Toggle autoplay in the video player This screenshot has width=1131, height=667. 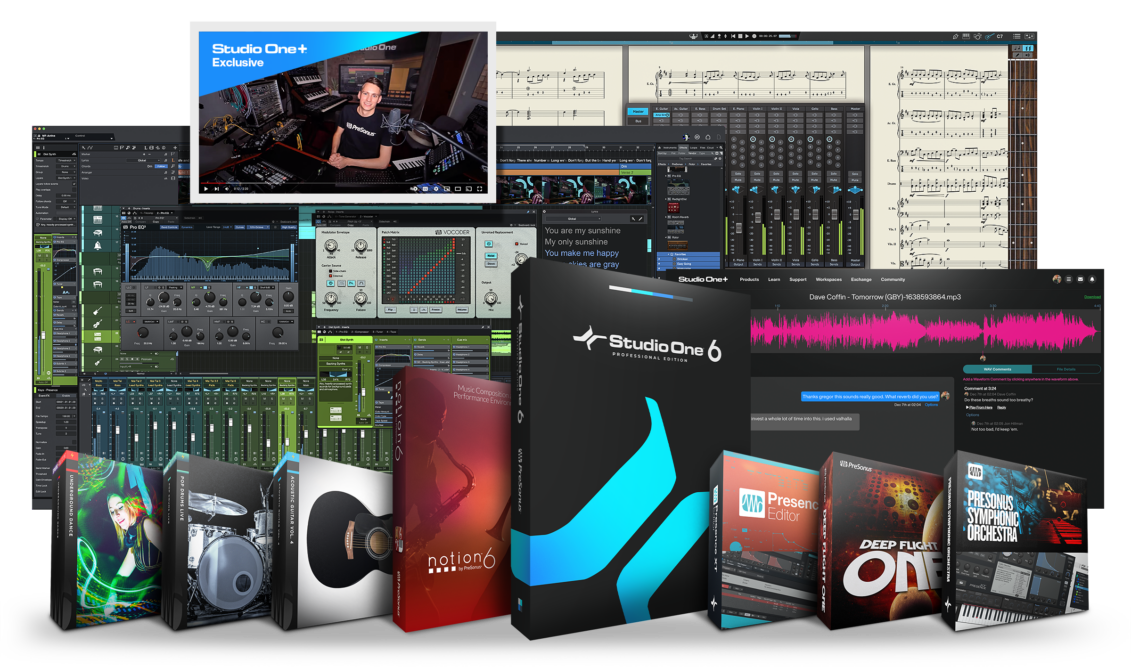tap(414, 189)
